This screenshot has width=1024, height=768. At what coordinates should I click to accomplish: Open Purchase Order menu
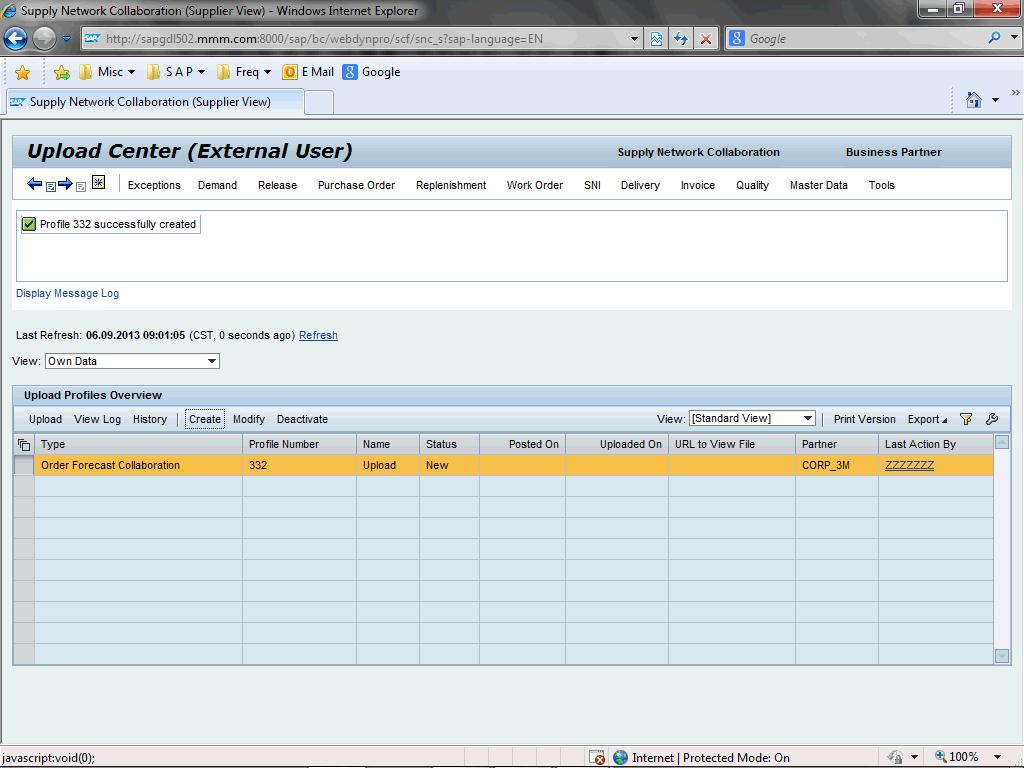[x=357, y=185]
